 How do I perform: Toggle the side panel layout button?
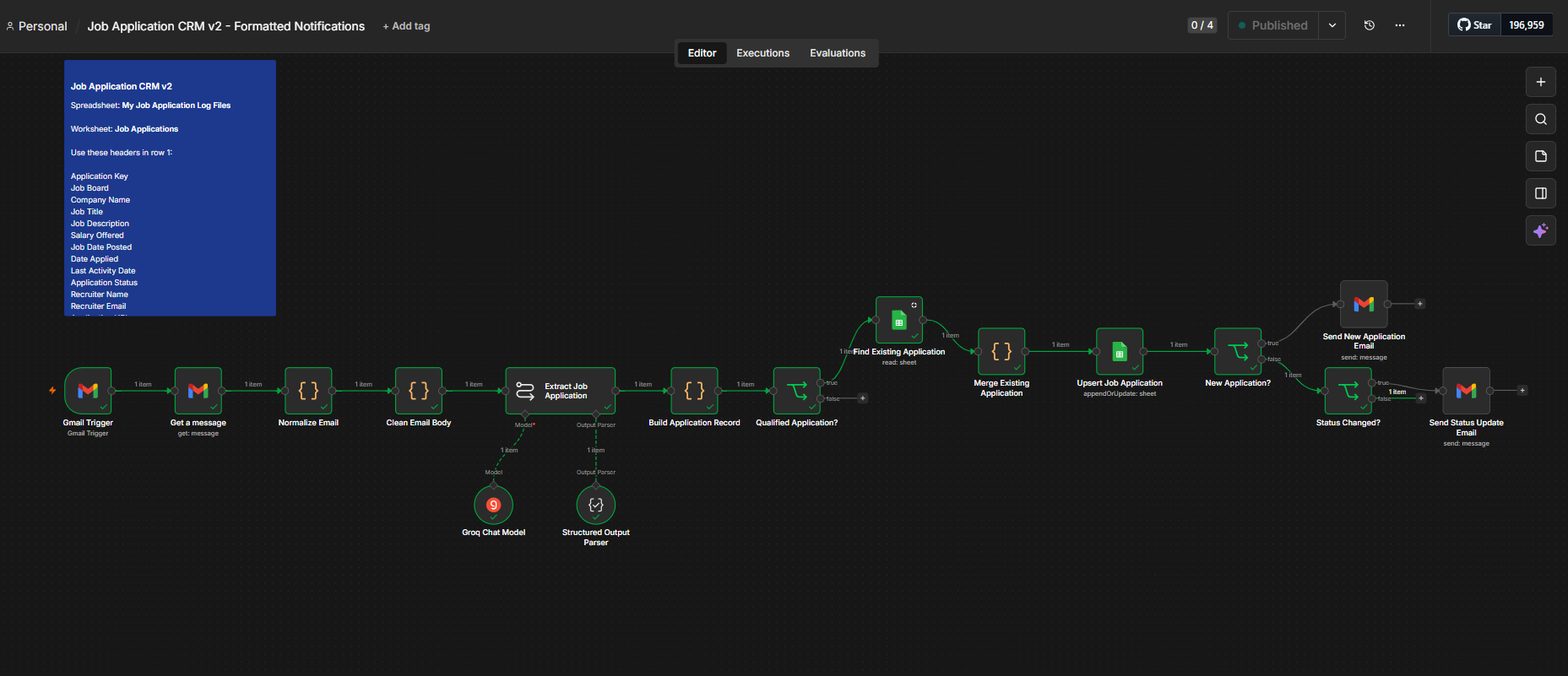(x=1541, y=193)
